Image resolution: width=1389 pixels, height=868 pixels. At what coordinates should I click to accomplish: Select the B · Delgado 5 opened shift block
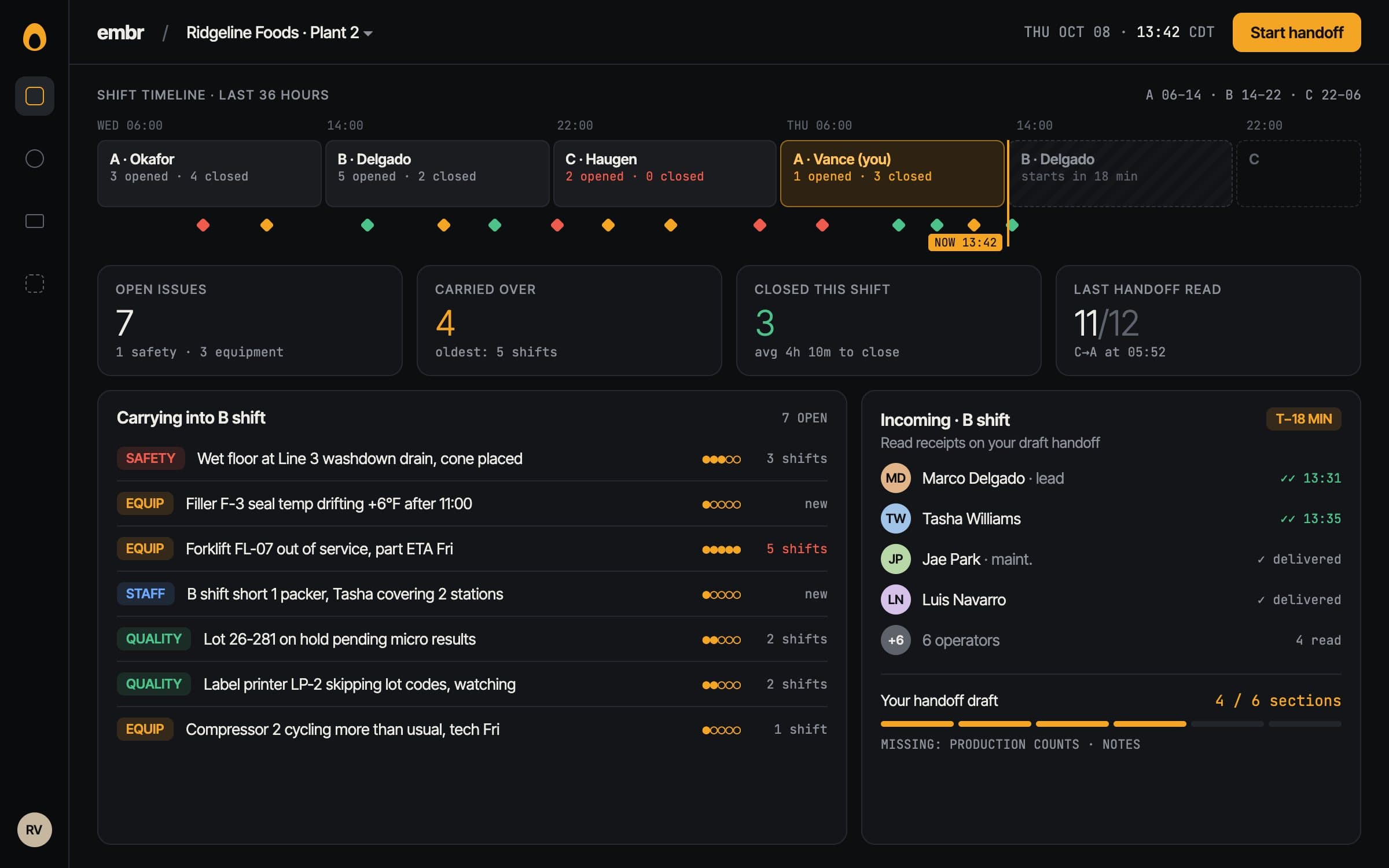437,174
